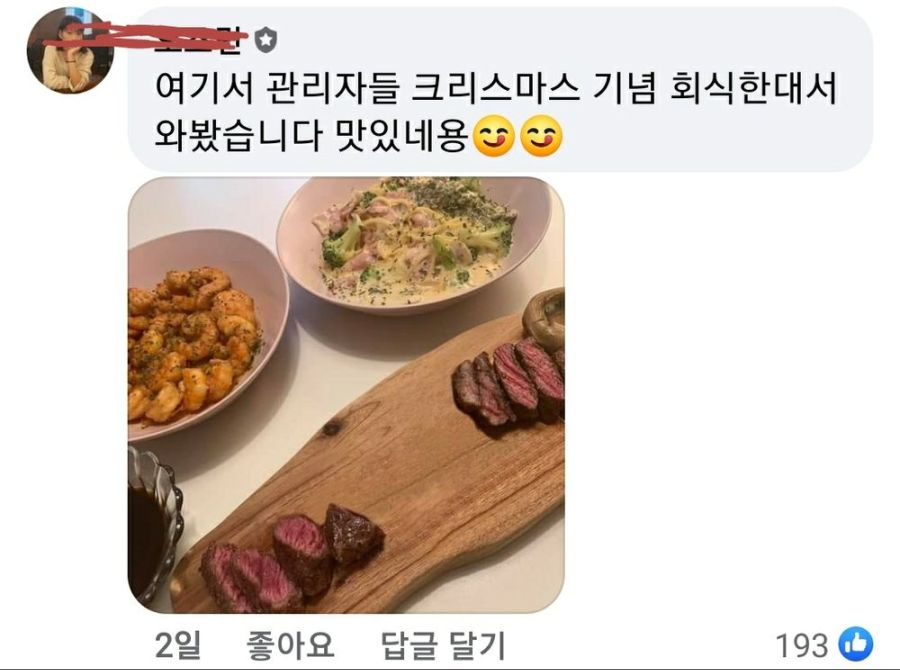Screen dimensions: 900x670
Task: Click the first yummy face emoji
Action: (x=494, y=137)
